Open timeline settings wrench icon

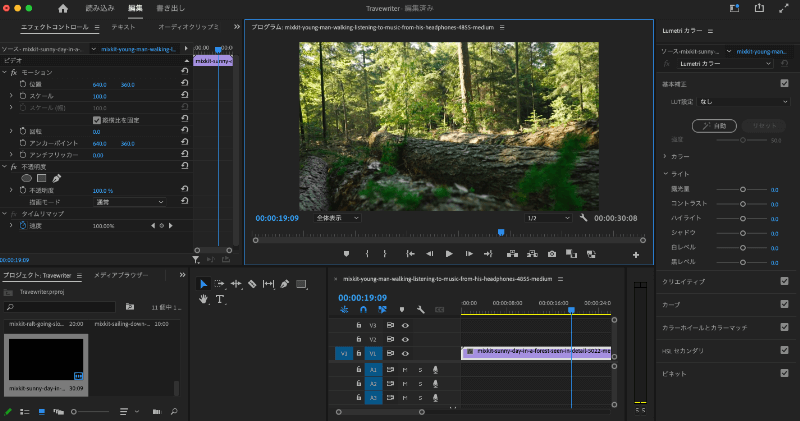(421, 310)
